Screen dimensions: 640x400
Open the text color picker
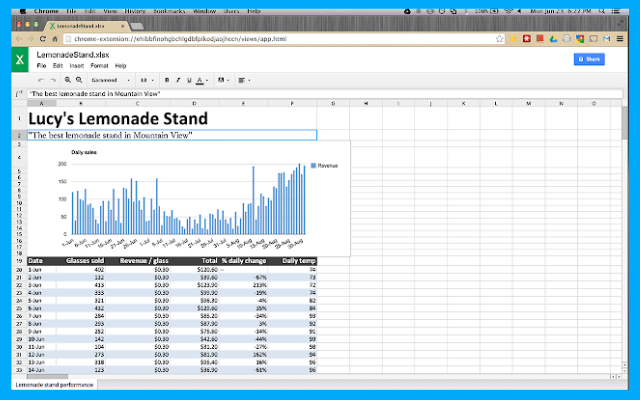click(202, 79)
